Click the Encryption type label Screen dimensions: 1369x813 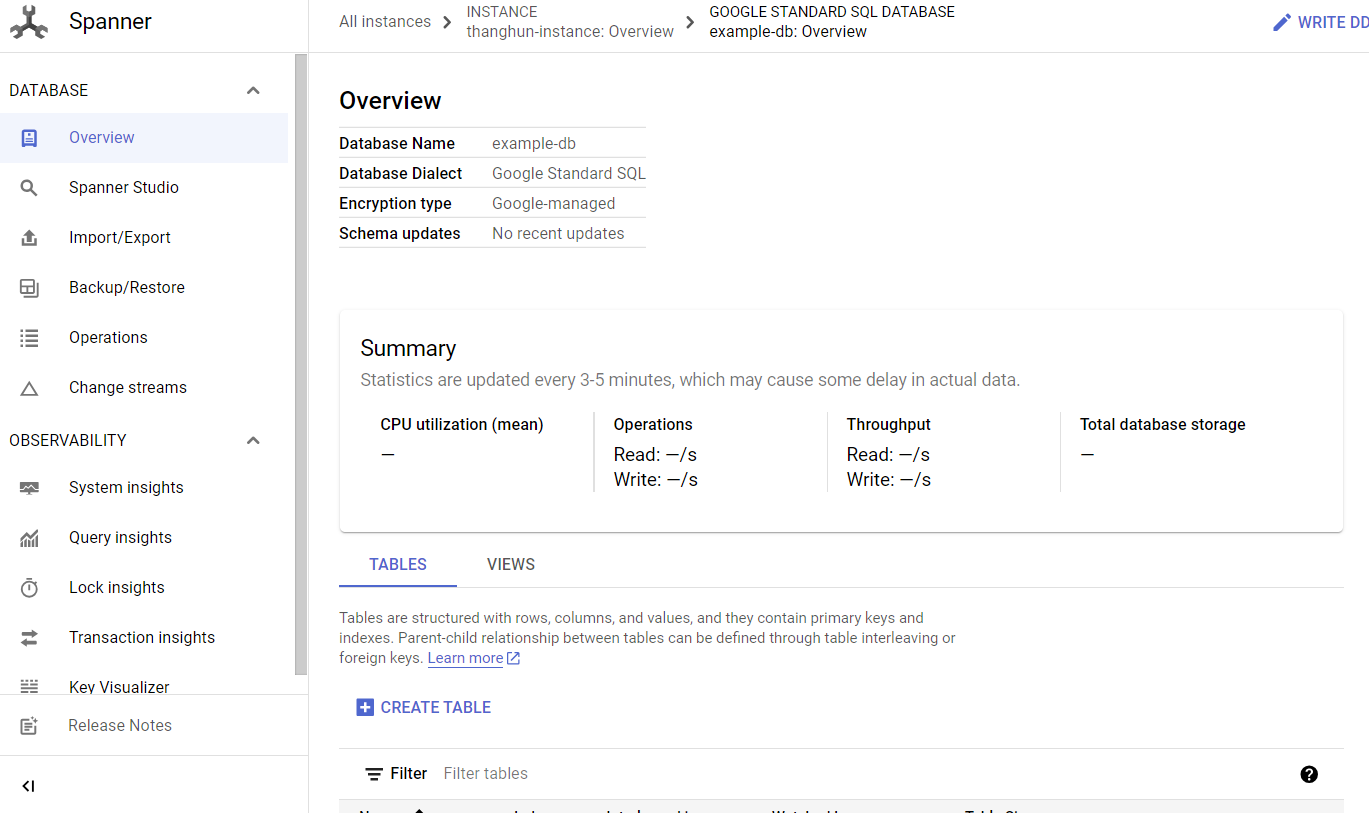395,204
